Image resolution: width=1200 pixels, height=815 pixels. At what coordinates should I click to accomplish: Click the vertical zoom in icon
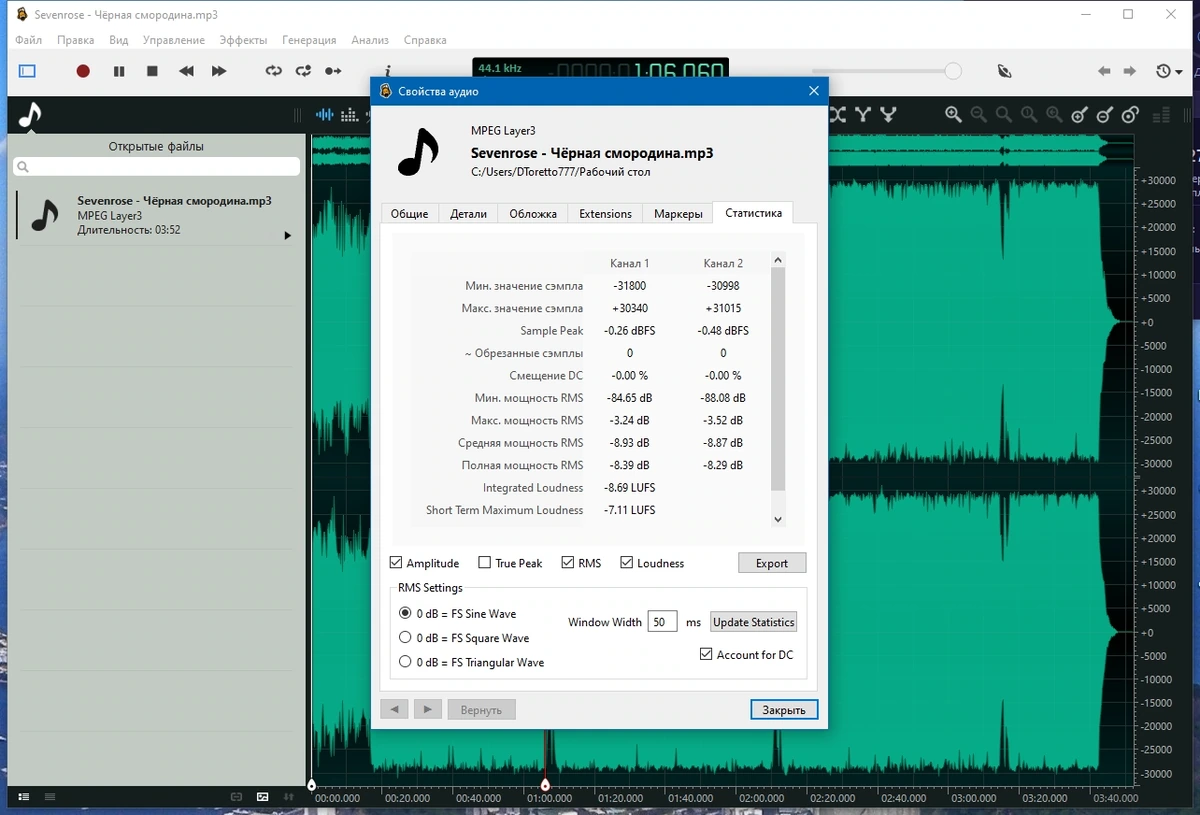[1079, 115]
